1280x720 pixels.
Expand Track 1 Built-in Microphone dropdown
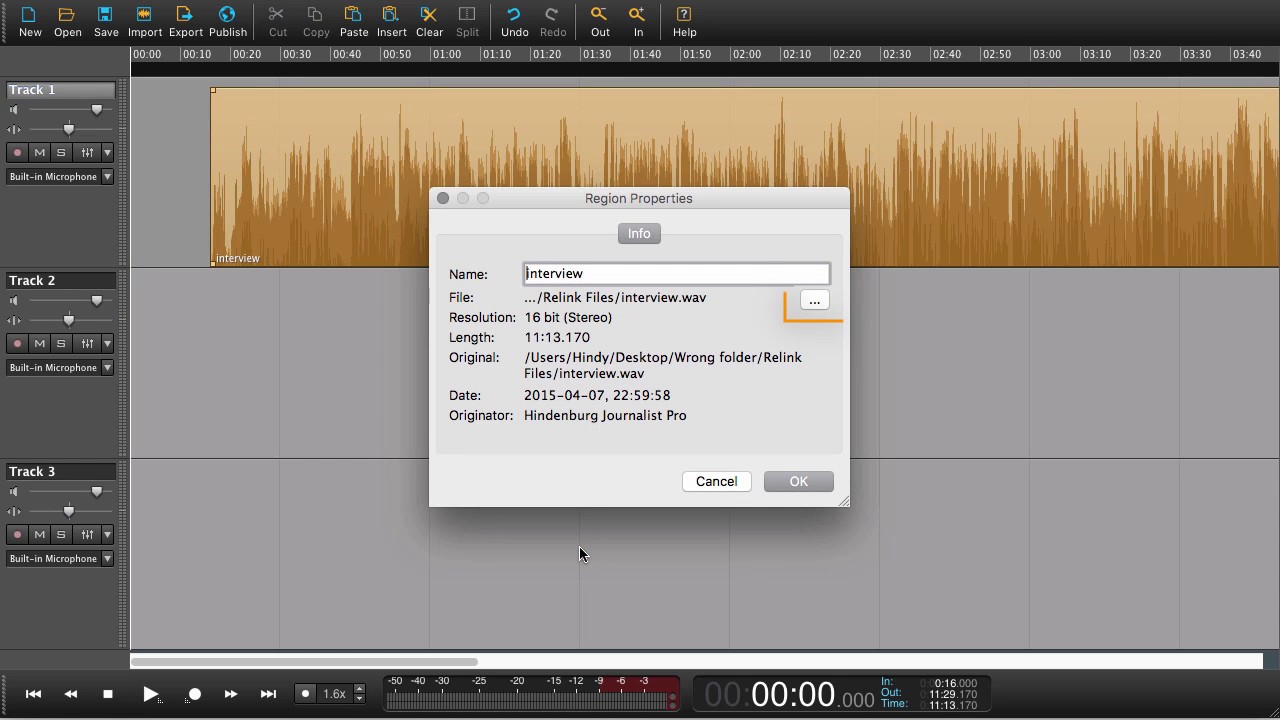pyautogui.click(x=107, y=177)
